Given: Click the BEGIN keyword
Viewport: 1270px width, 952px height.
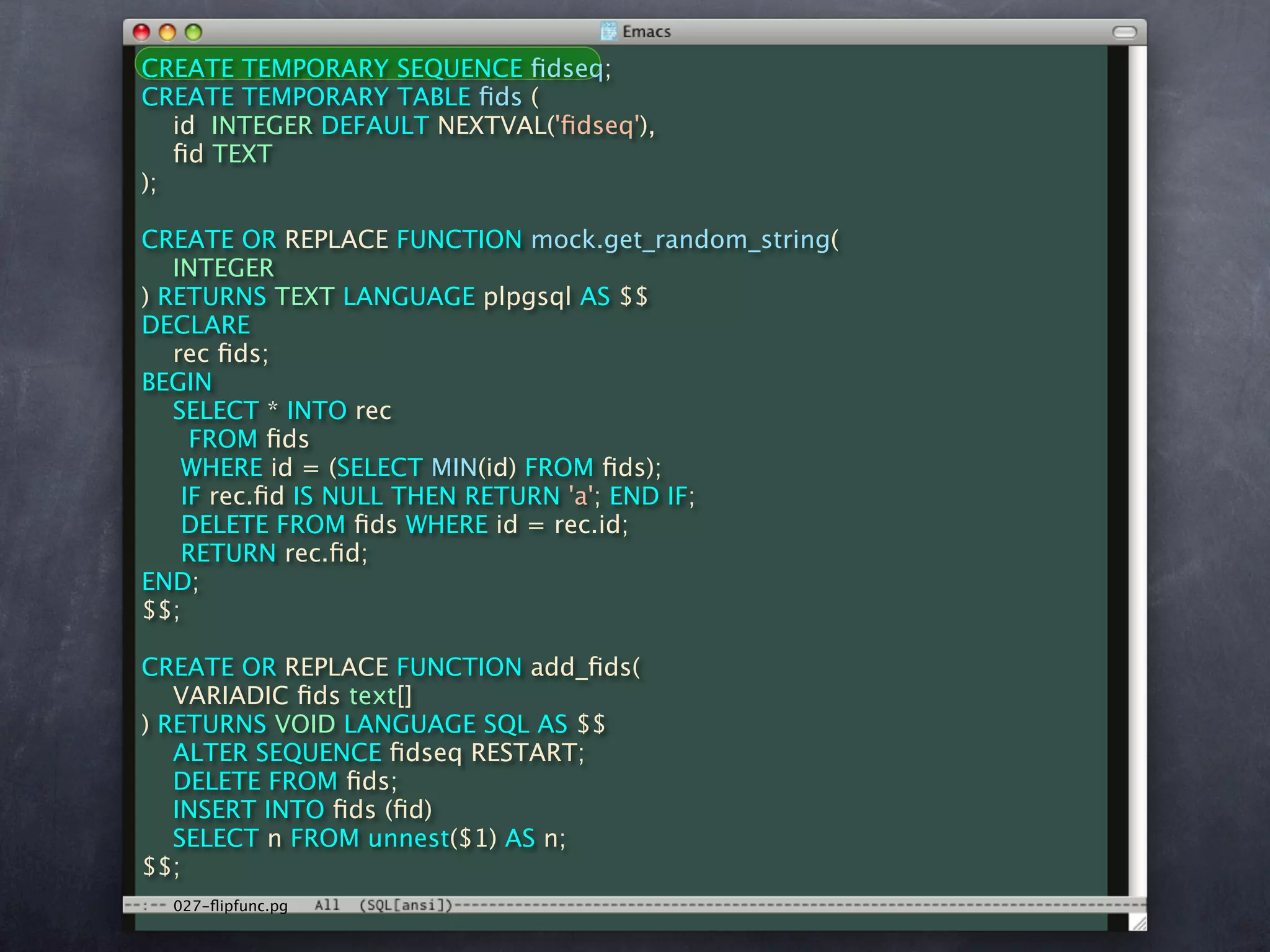Looking at the screenshot, I should click(x=177, y=382).
